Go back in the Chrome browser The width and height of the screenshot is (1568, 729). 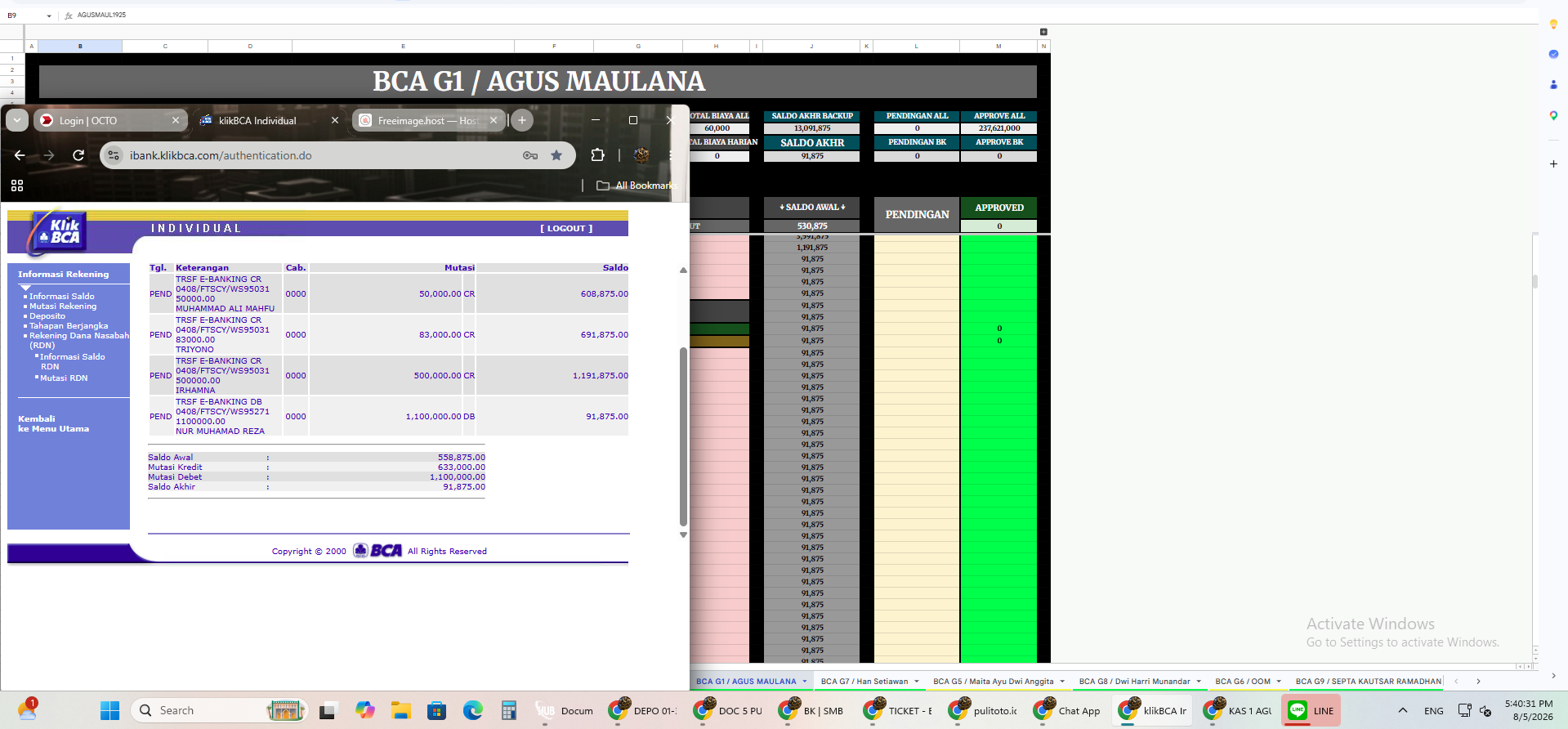coord(20,155)
